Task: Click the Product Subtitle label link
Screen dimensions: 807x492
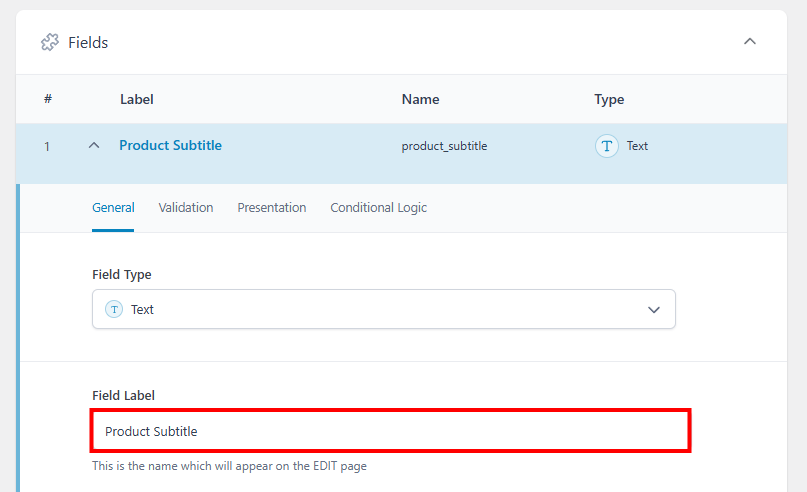Action: tap(170, 146)
